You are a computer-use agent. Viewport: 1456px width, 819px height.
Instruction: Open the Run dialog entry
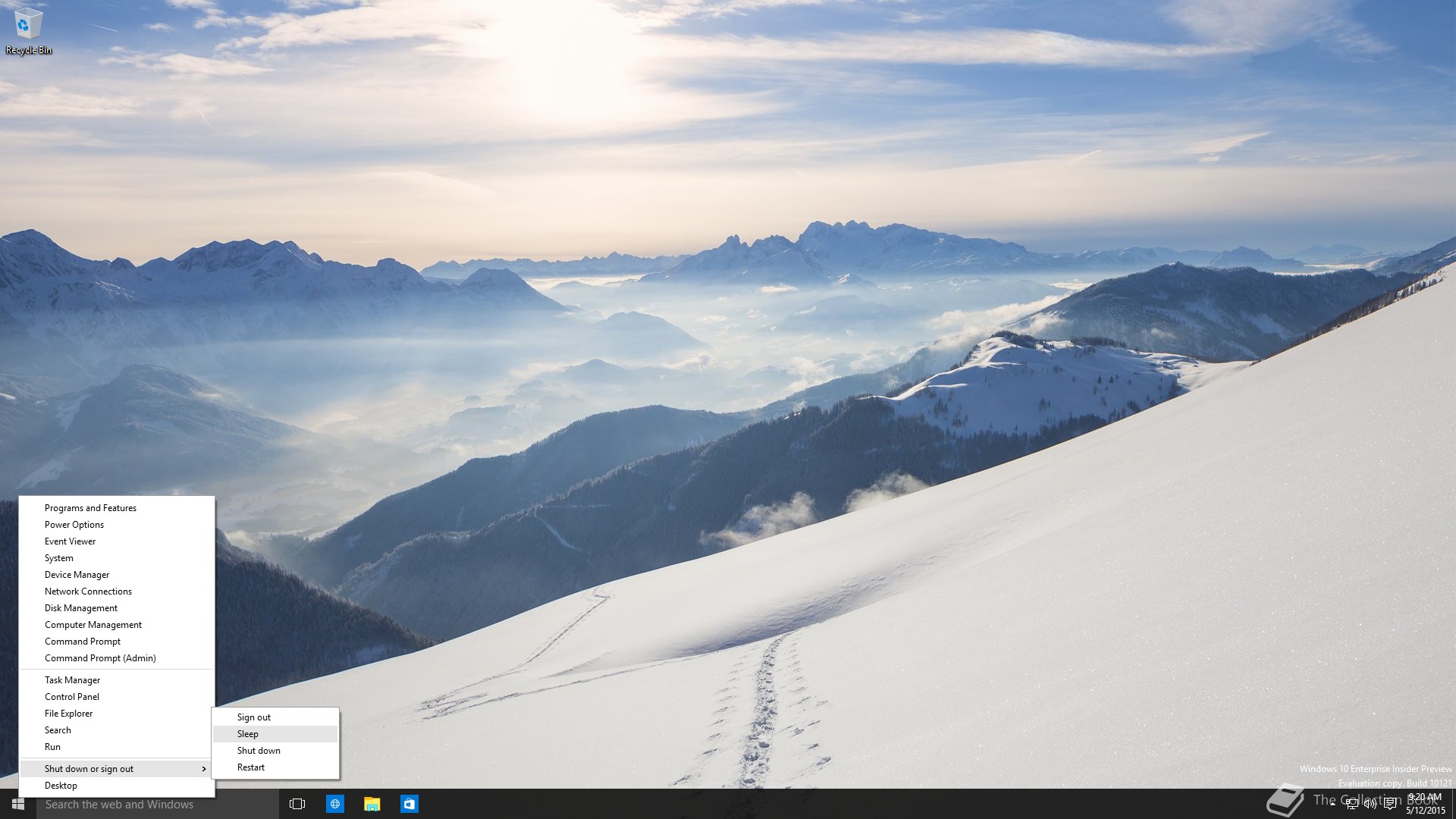coord(117,747)
